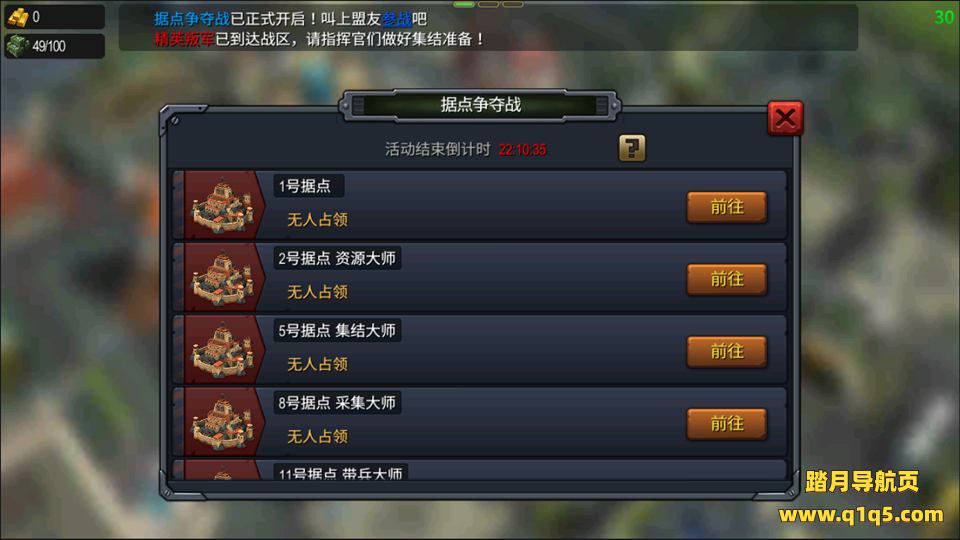Image resolution: width=960 pixels, height=540 pixels.
Task: Tap the gold bars currency icon
Action: (17, 17)
